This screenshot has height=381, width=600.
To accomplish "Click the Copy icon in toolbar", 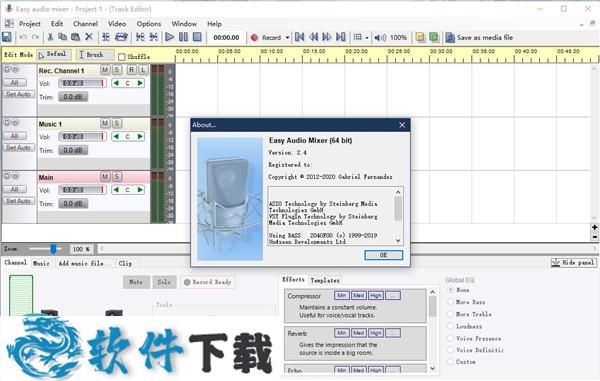I will pyautogui.click(x=62, y=37).
